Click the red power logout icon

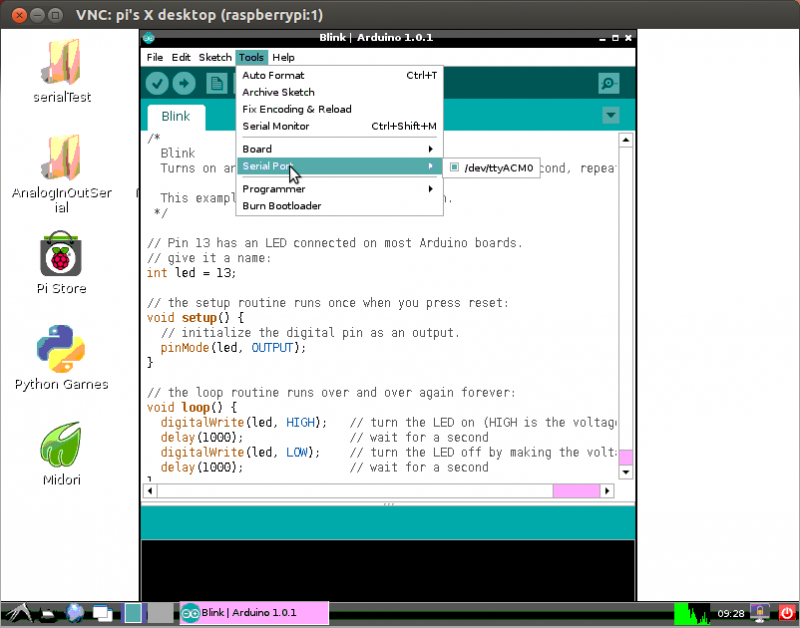point(787,613)
